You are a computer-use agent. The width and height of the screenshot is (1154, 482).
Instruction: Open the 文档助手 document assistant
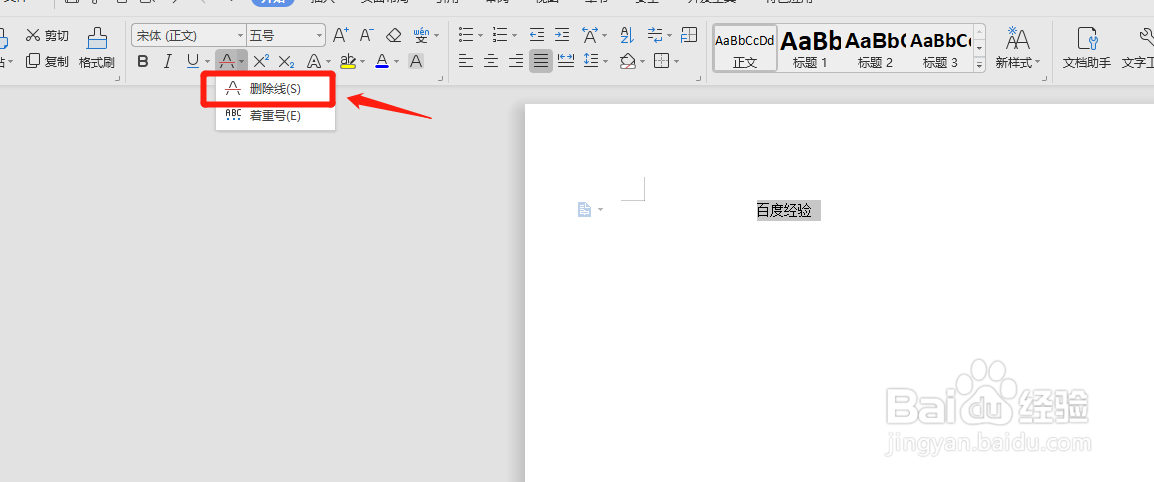(x=1087, y=49)
